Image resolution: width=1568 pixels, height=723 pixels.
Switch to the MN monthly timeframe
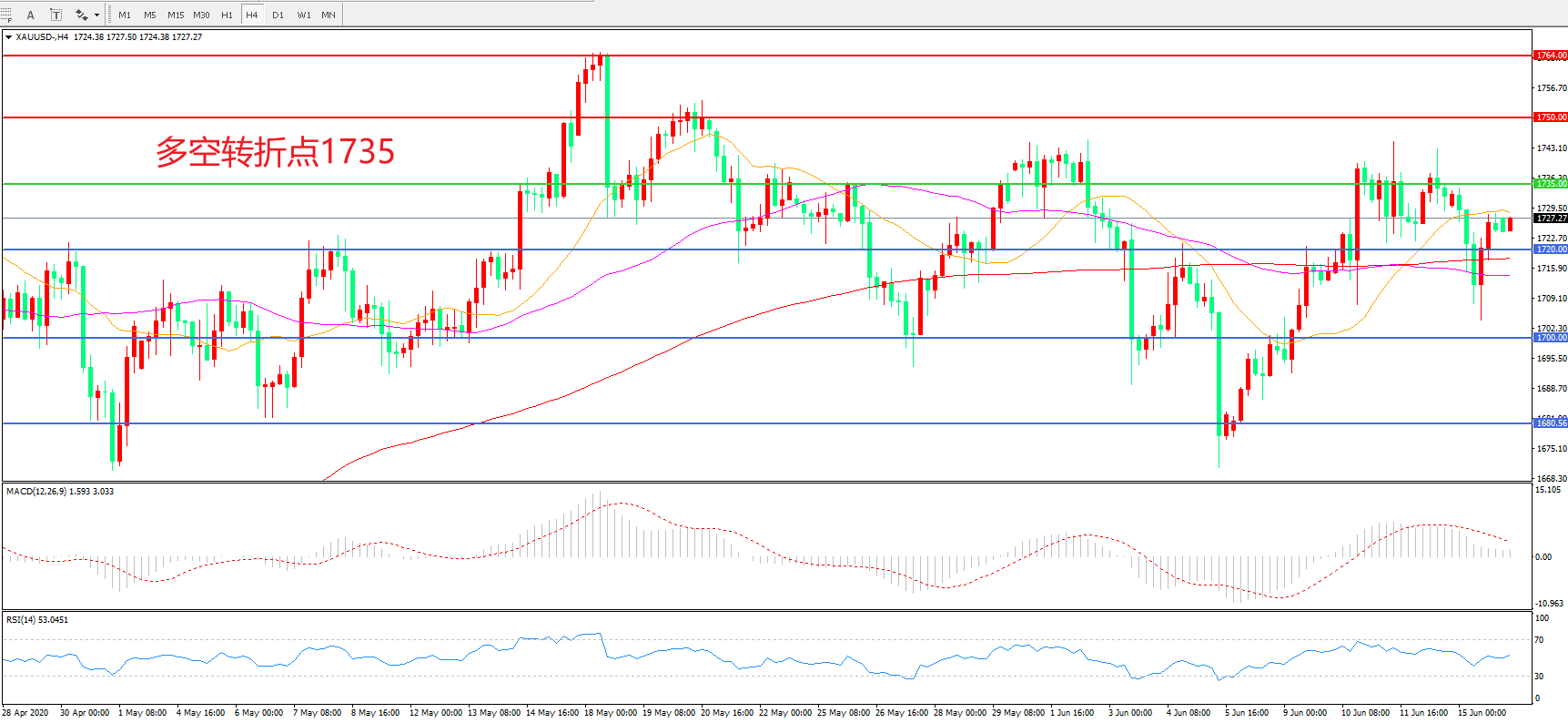point(329,15)
